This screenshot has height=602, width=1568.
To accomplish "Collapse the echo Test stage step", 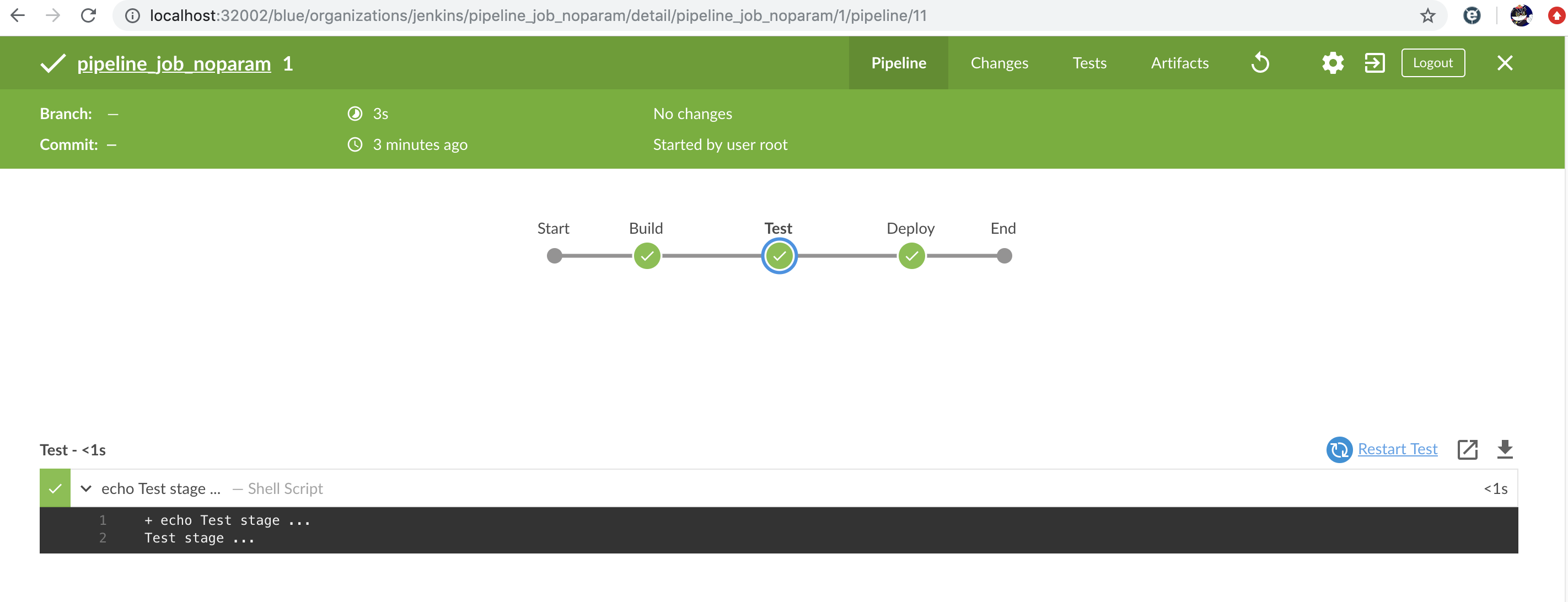I will [86, 488].
